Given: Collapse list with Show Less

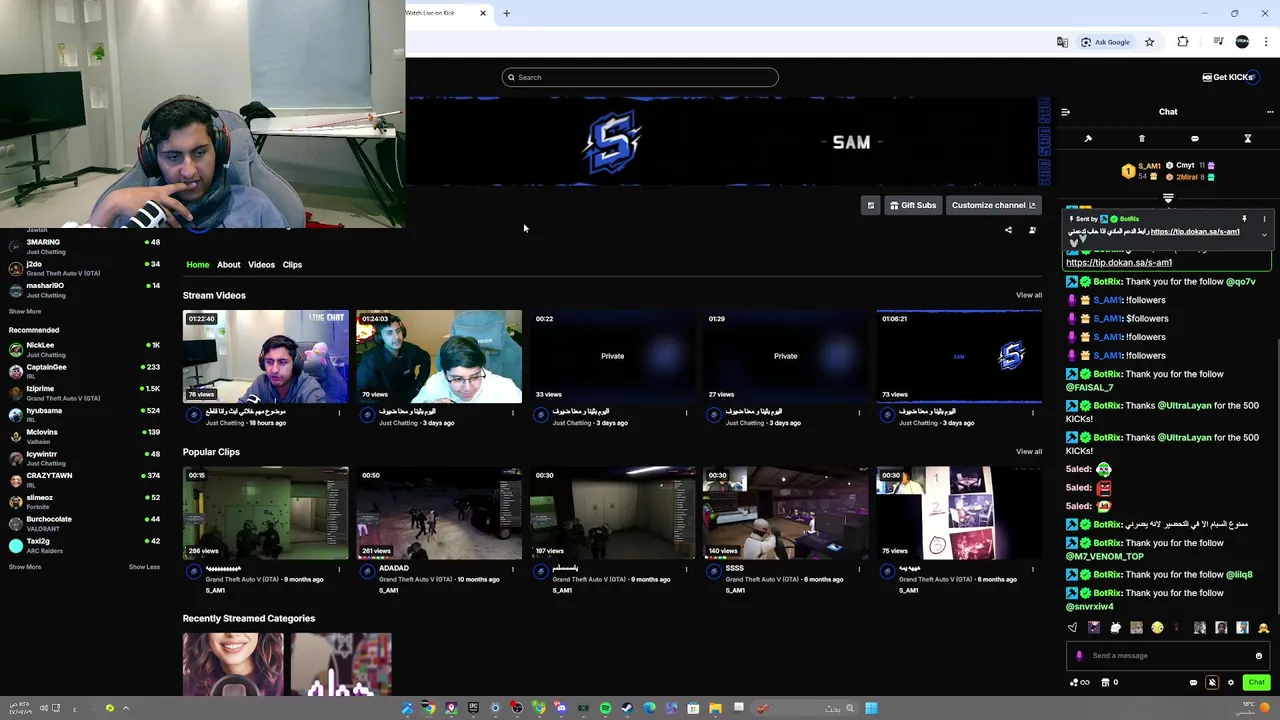Looking at the screenshot, I should (x=144, y=567).
